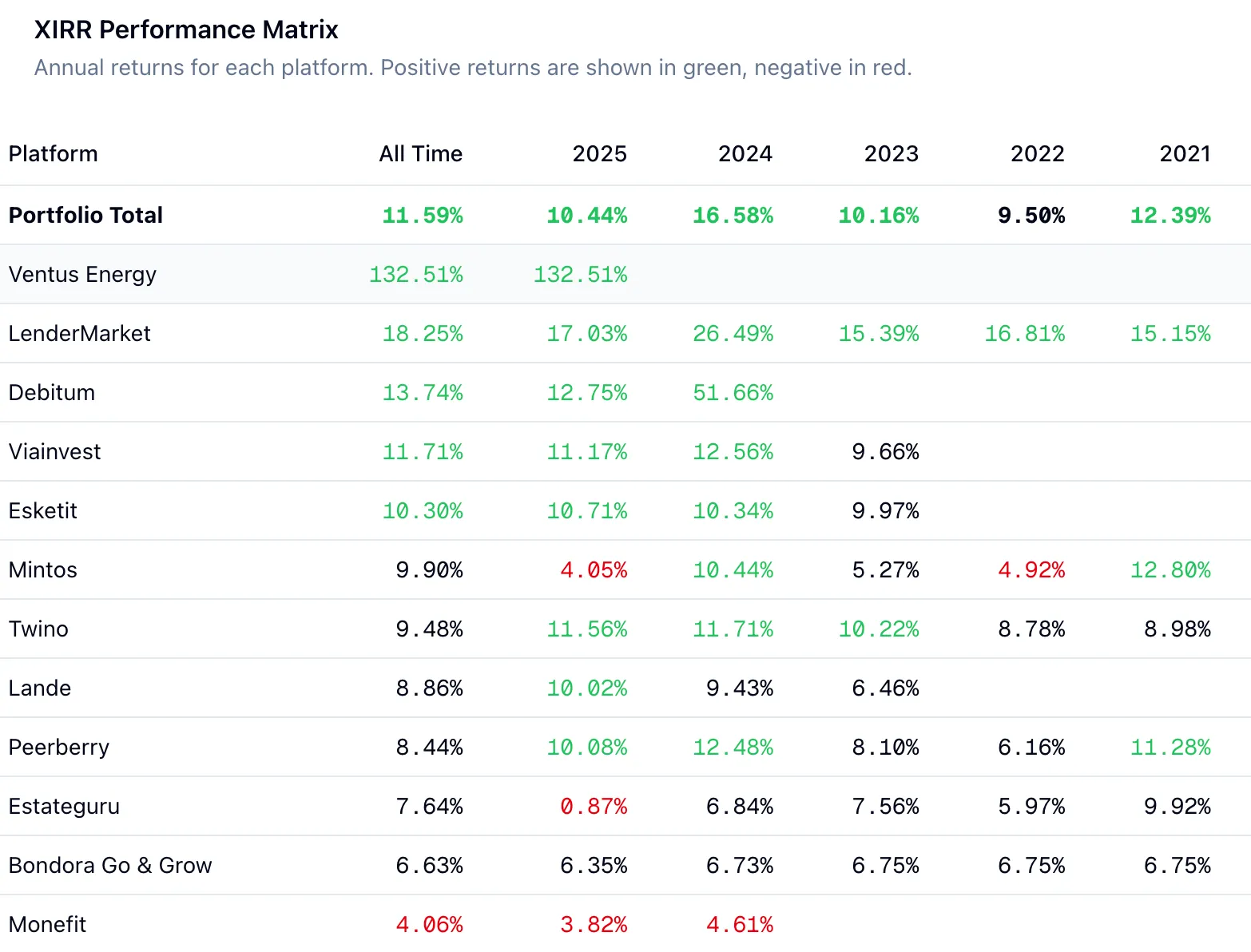Select the Bondora Go & Grow row

(110, 865)
